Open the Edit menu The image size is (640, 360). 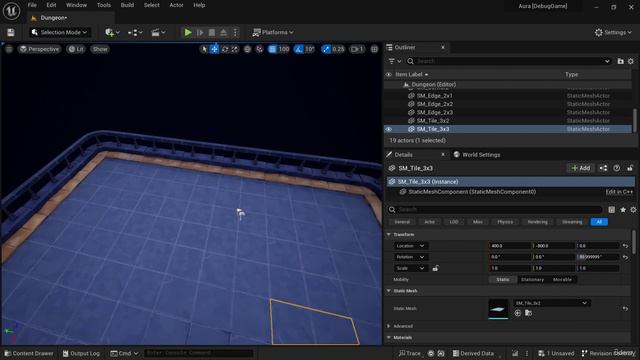(51, 5)
